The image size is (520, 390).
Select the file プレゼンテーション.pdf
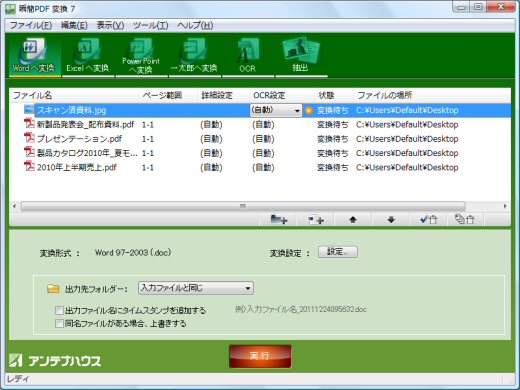pyautogui.click(x=79, y=139)
